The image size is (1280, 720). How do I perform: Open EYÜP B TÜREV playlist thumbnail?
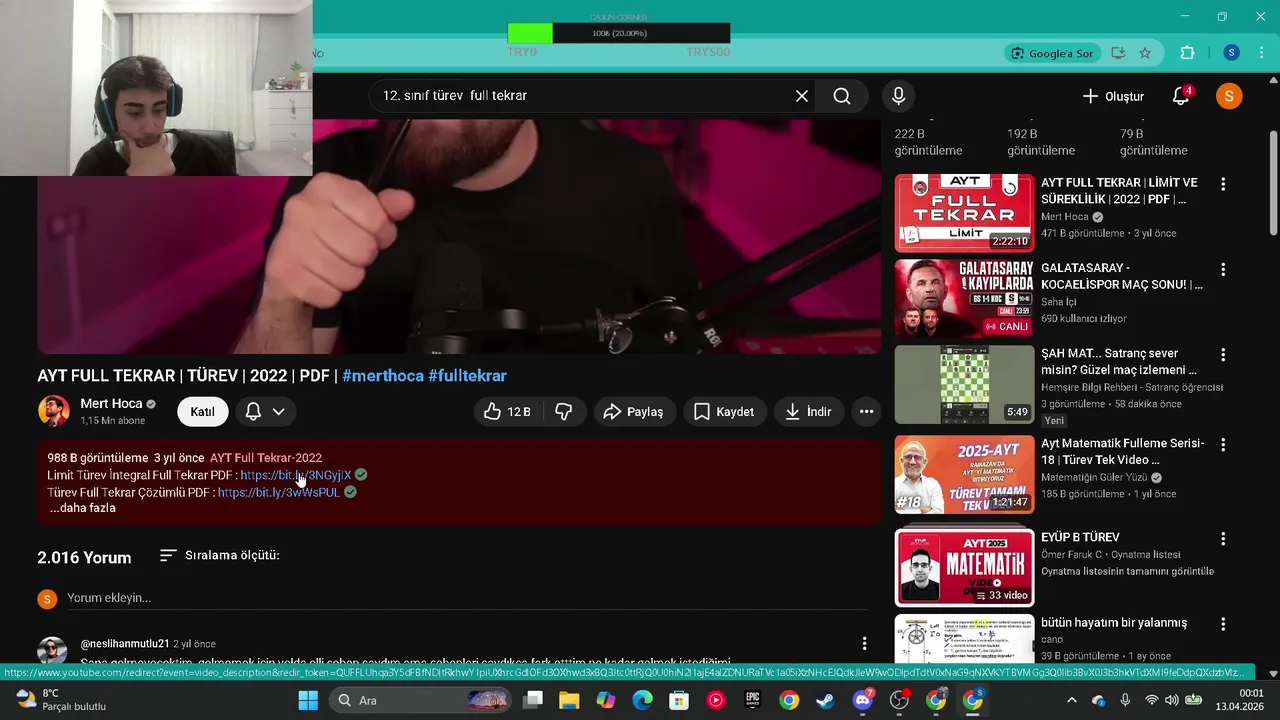[x=964, y=567]
